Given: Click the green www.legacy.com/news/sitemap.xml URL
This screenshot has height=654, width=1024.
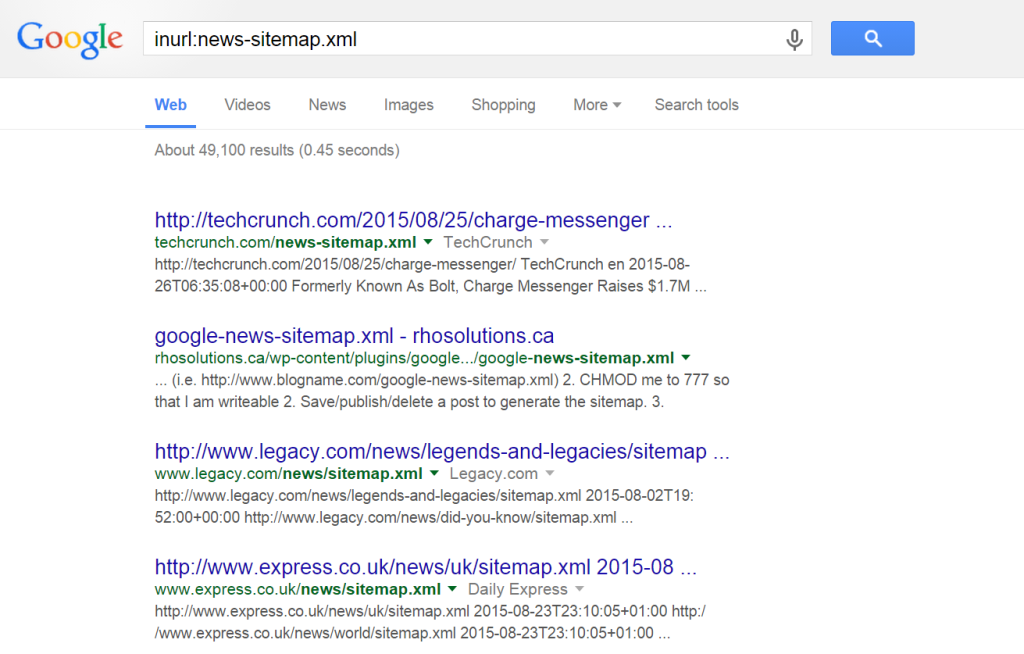Looking at the screenshot, I should click(289, 474).
